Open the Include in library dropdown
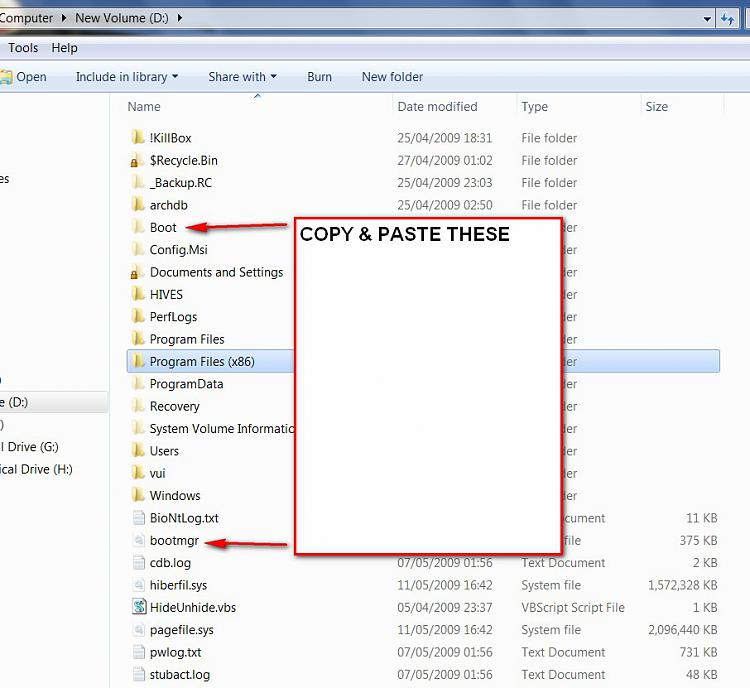This screenshot has width=750, height=688. pos(127,77)
